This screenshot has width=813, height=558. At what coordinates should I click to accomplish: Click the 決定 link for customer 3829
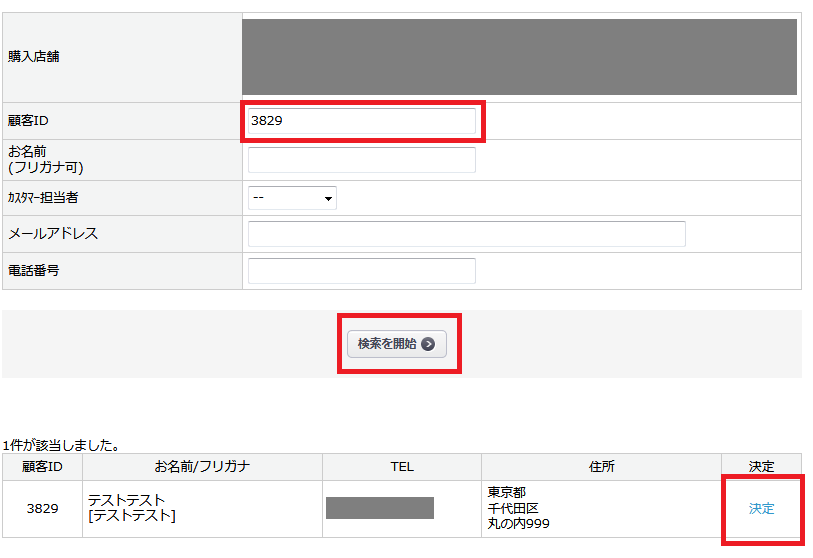761,508
